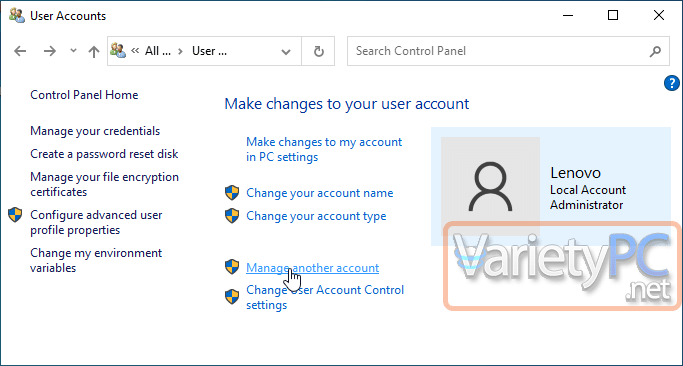Image resolution: width=683 pixels, height=366 pixels.
Task: Expand the breadcrumb overflow chevrons
Action: click(135, 51)
